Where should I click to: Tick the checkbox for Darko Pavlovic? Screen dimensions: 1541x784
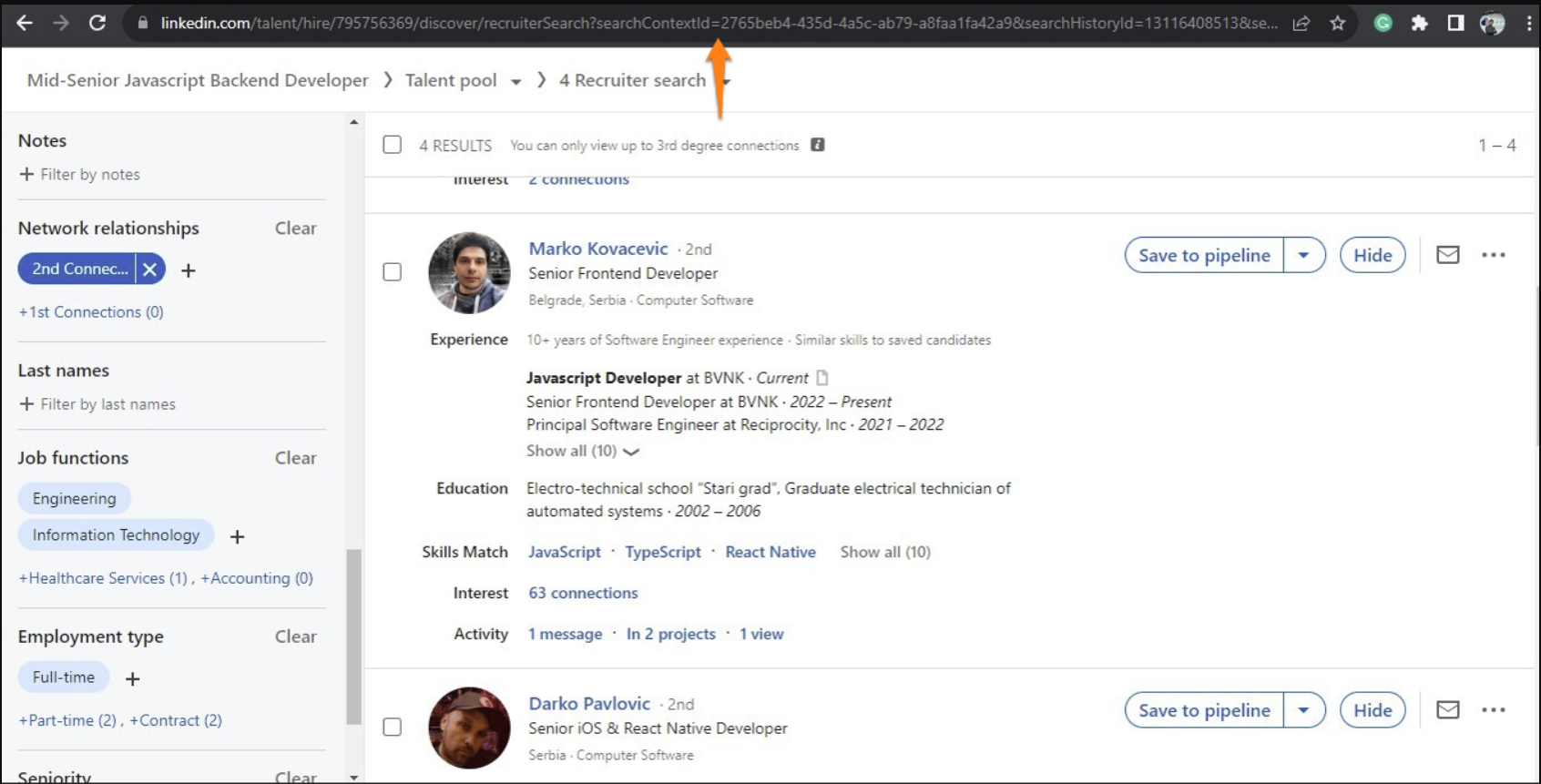(x=393, y=728)
